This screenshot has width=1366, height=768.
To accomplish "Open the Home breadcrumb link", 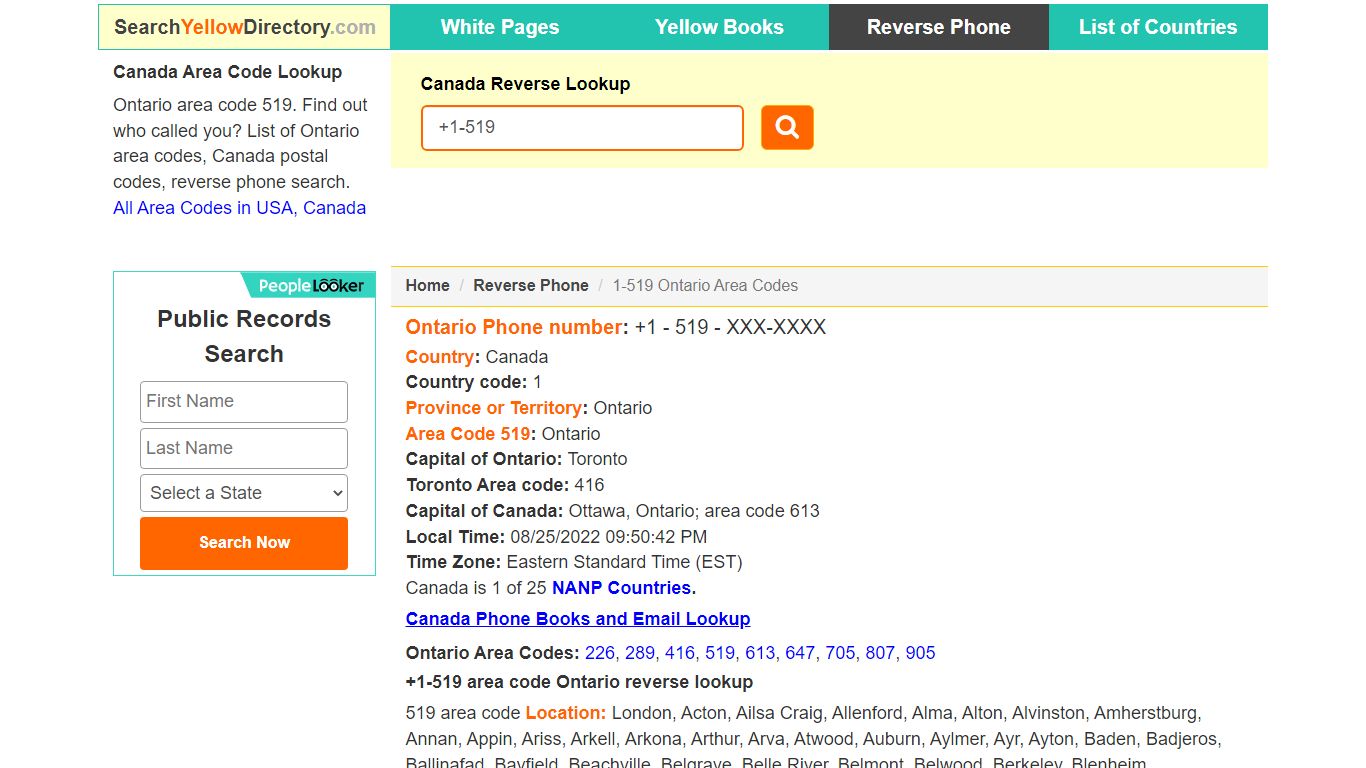I will point(427,285).
